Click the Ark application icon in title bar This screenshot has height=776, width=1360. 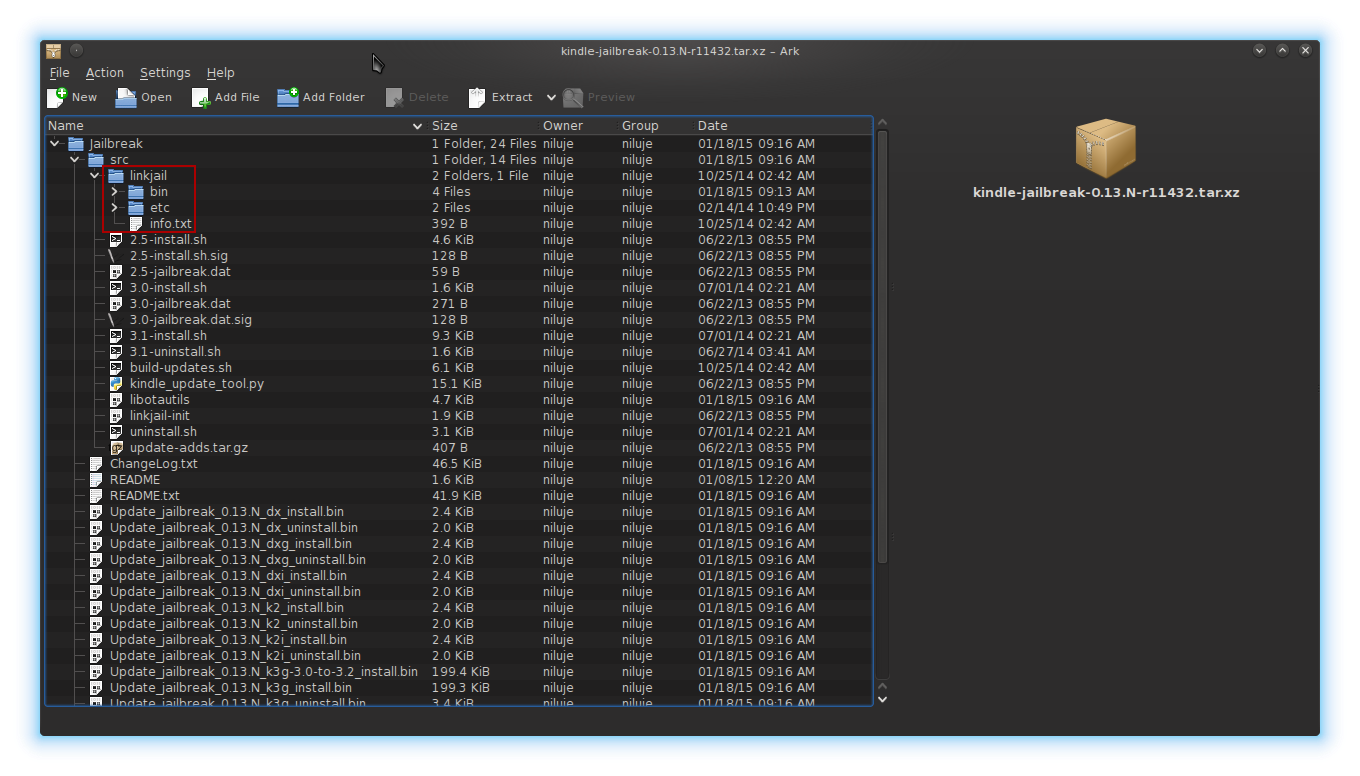tap(54, 51)
